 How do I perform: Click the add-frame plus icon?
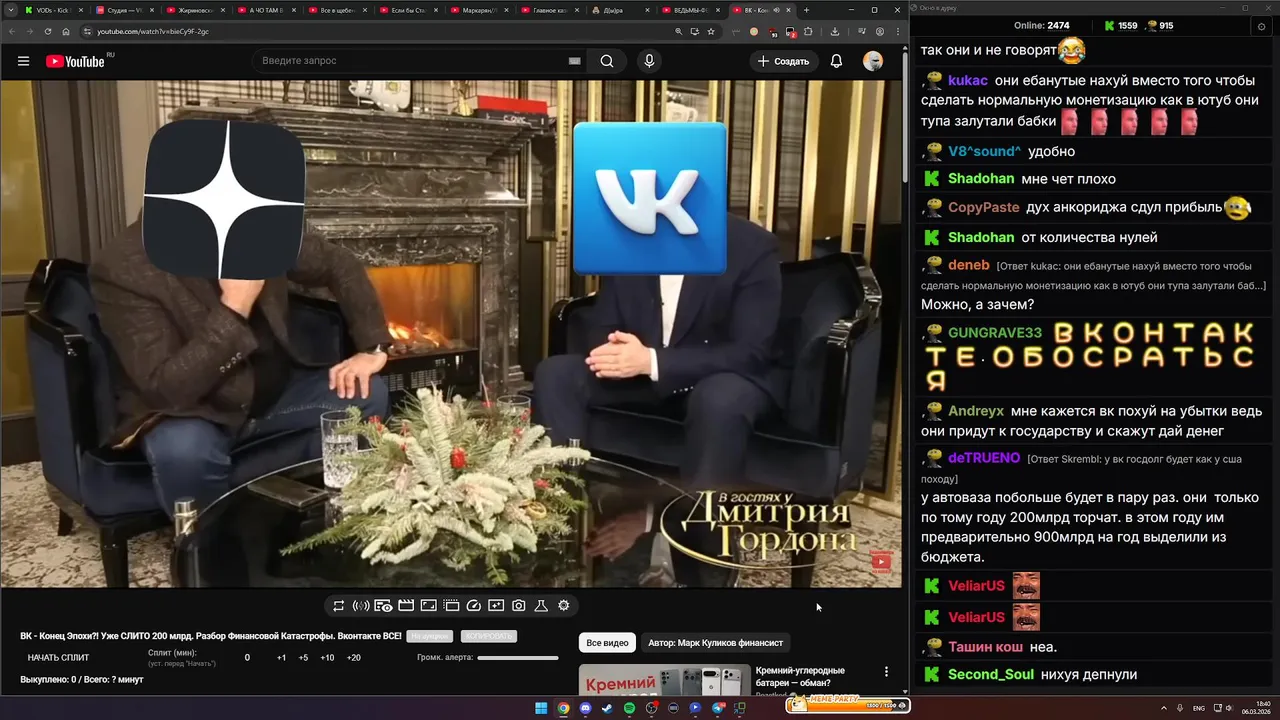[x=496, y=606]
